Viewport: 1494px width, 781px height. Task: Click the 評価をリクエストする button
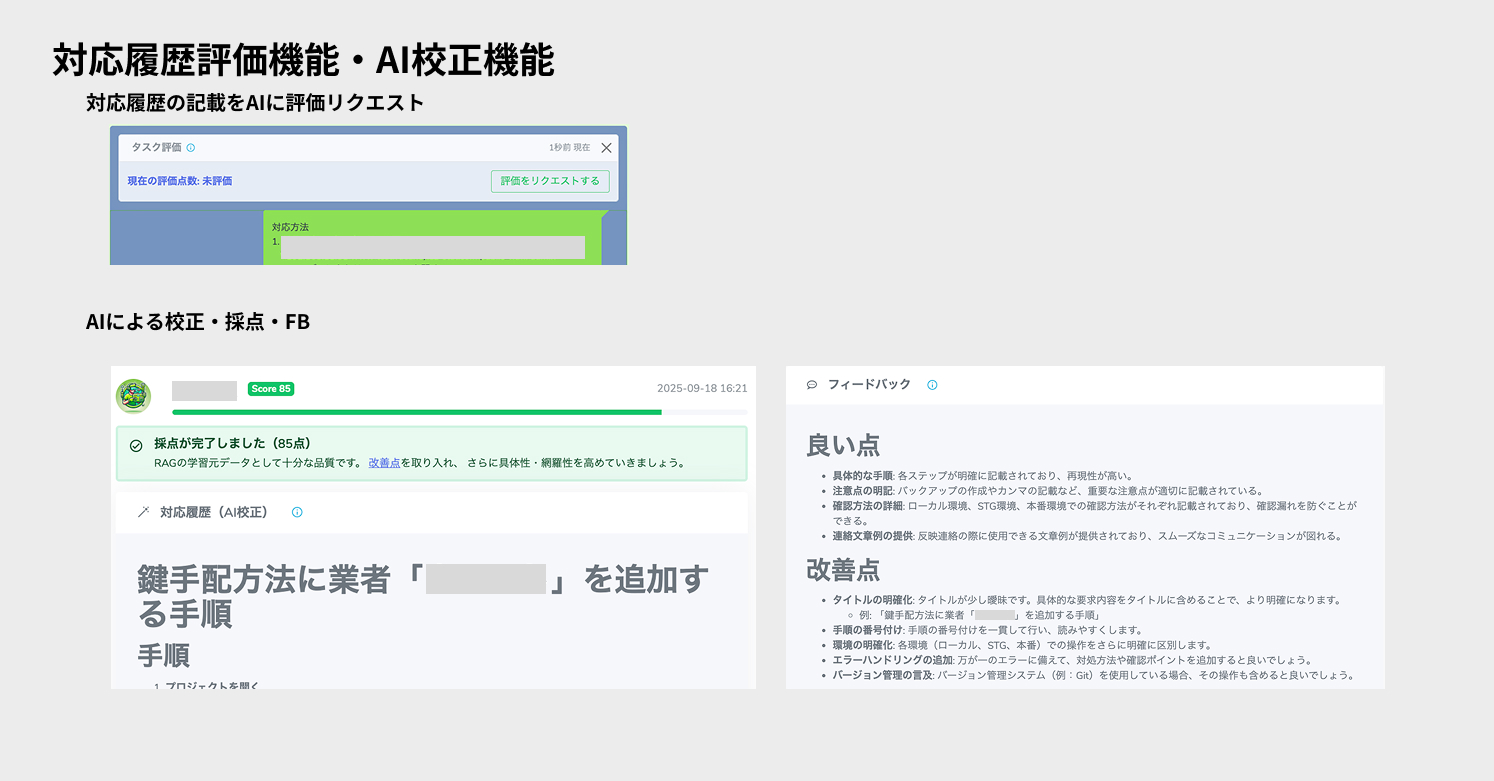(550, 181)
